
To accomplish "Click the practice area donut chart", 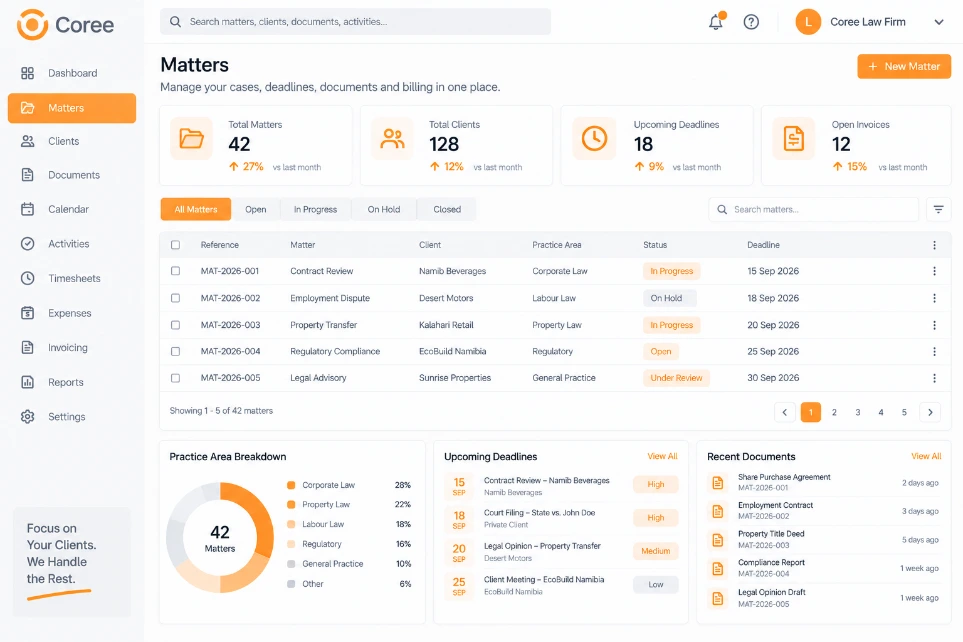I will click(220, 538).
